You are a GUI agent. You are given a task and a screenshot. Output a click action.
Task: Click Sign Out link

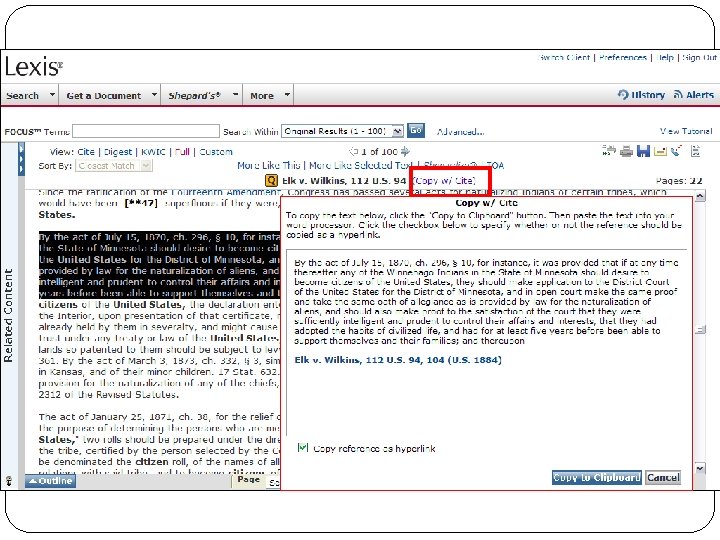(699, 57)
